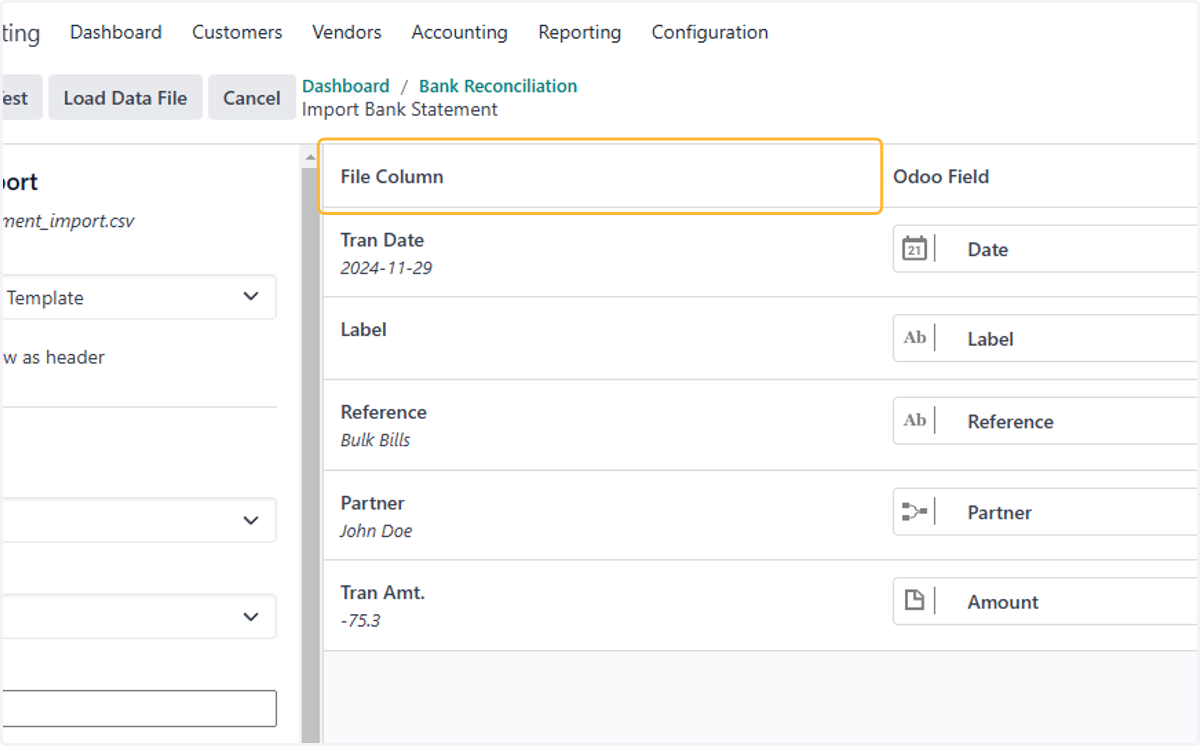This screenshot has width=1200, height=746.
Task: Click the File Column header
Action: point(392,177)
